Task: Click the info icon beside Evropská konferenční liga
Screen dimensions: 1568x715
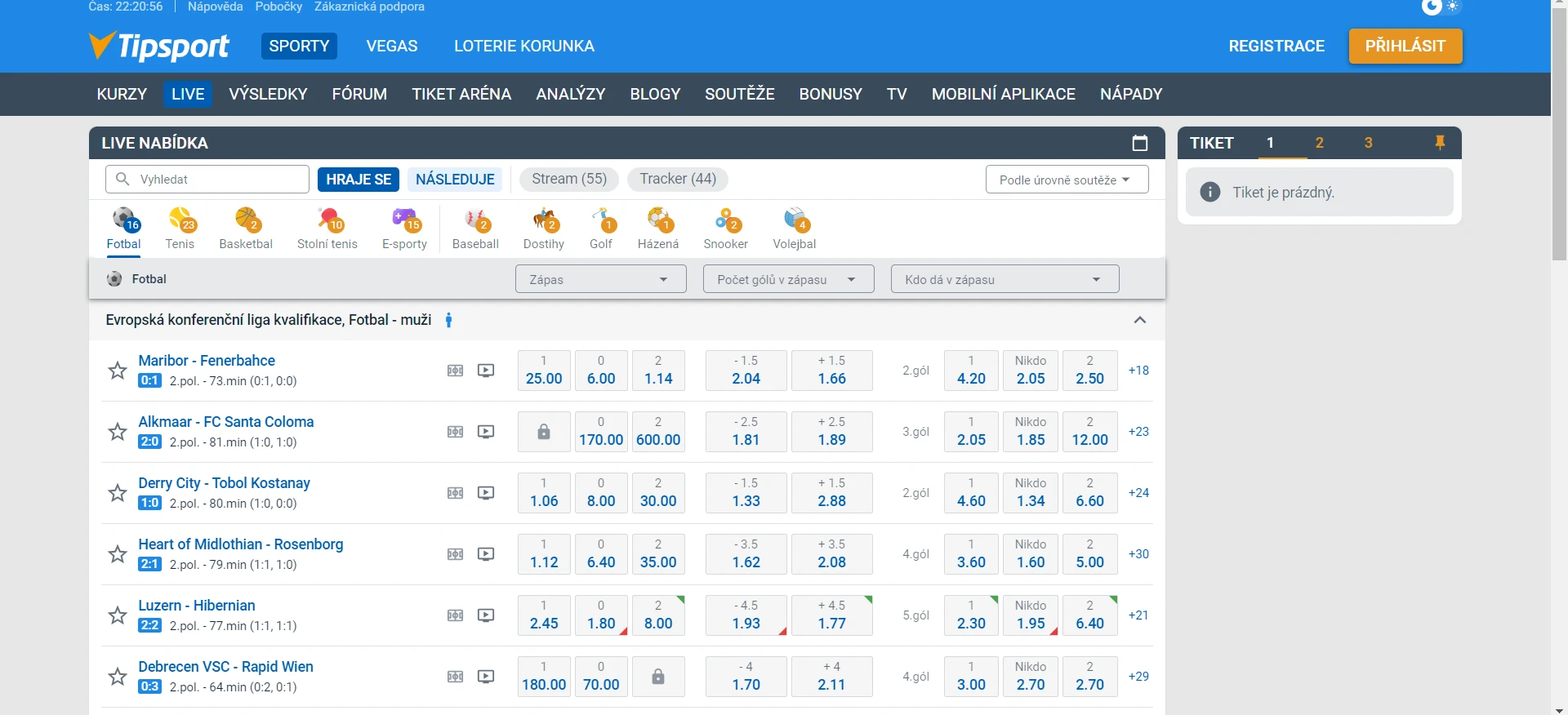Action: coord(448,320)
